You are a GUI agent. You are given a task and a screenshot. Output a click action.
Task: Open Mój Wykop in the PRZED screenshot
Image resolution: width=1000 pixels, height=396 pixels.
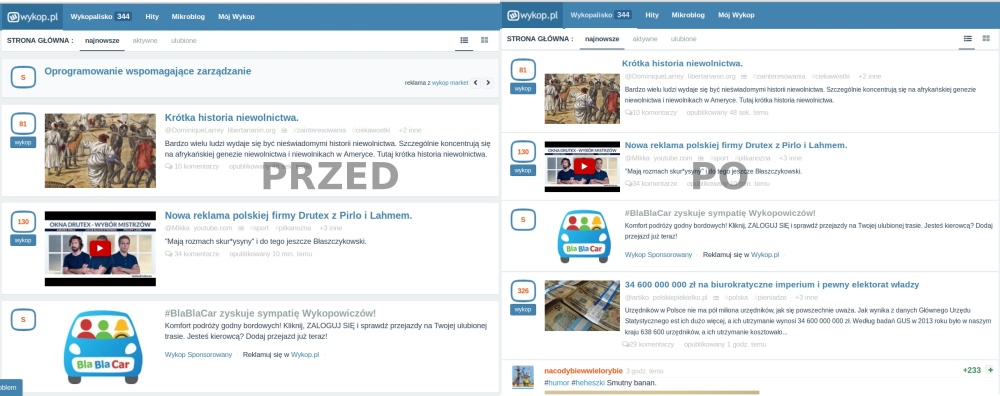pyautogui.click(x=236, y=17)
